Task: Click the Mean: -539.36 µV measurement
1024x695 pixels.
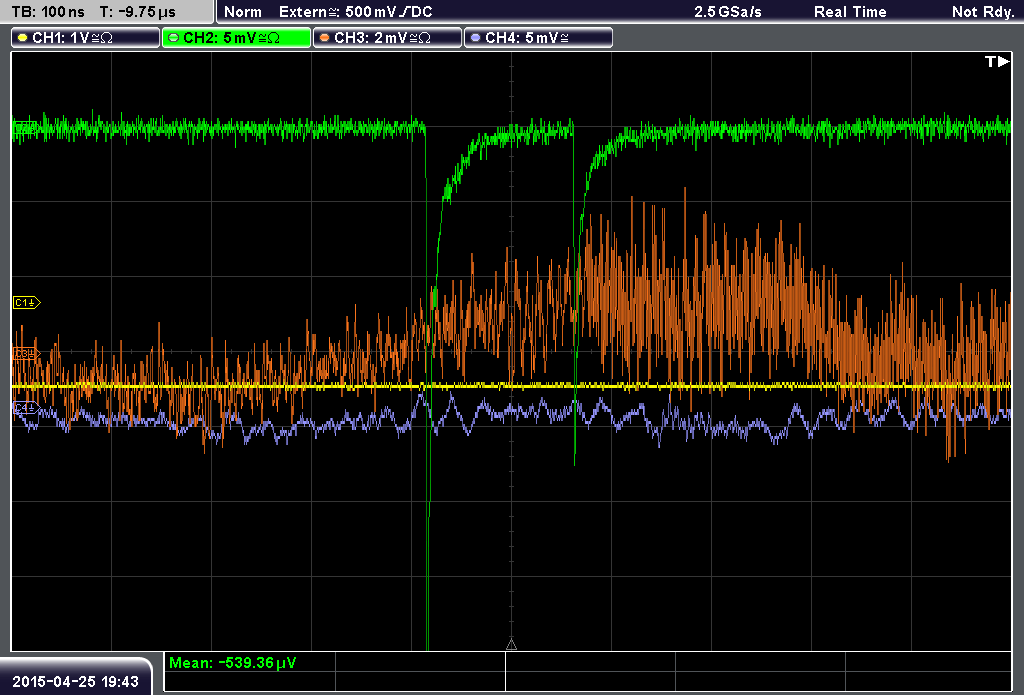Action: pos(232,662)
